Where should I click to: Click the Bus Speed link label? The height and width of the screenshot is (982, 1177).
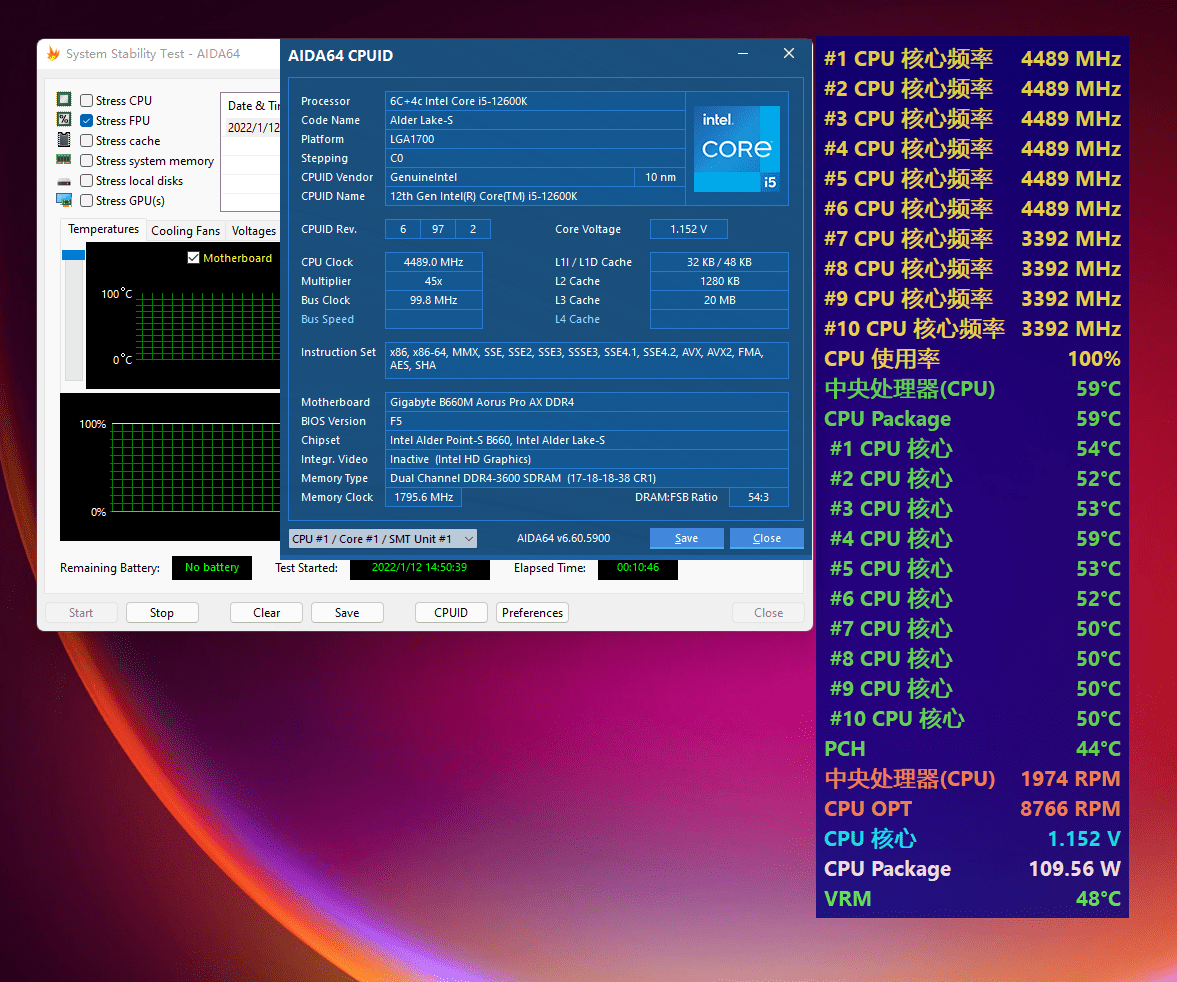click(x=326, y=319)
